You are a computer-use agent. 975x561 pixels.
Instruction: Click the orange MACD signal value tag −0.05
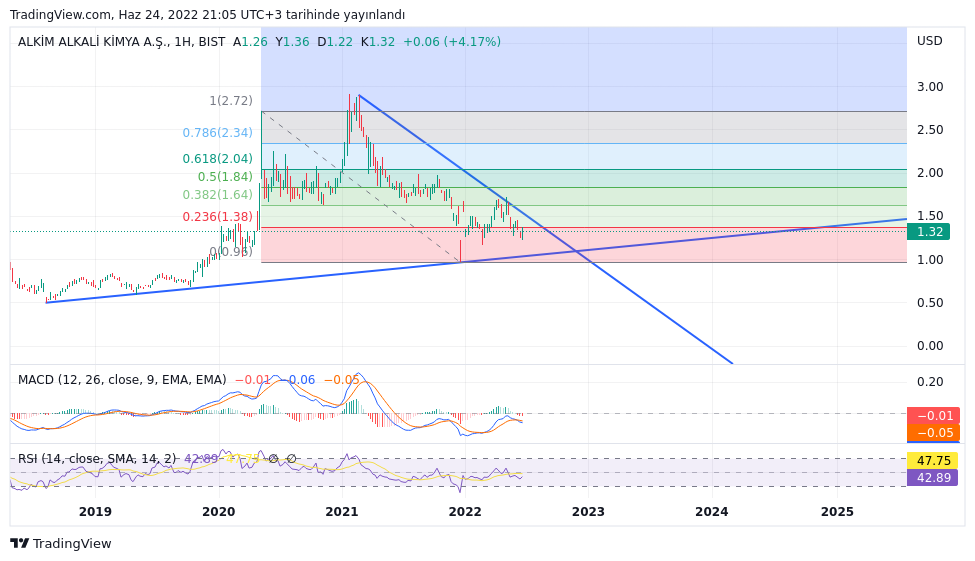933,433
